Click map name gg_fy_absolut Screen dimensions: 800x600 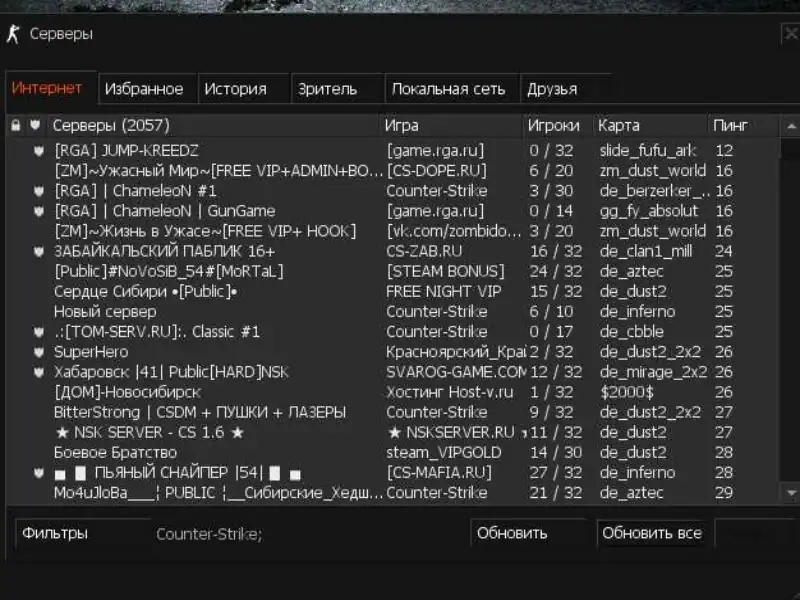click(649, 211)
